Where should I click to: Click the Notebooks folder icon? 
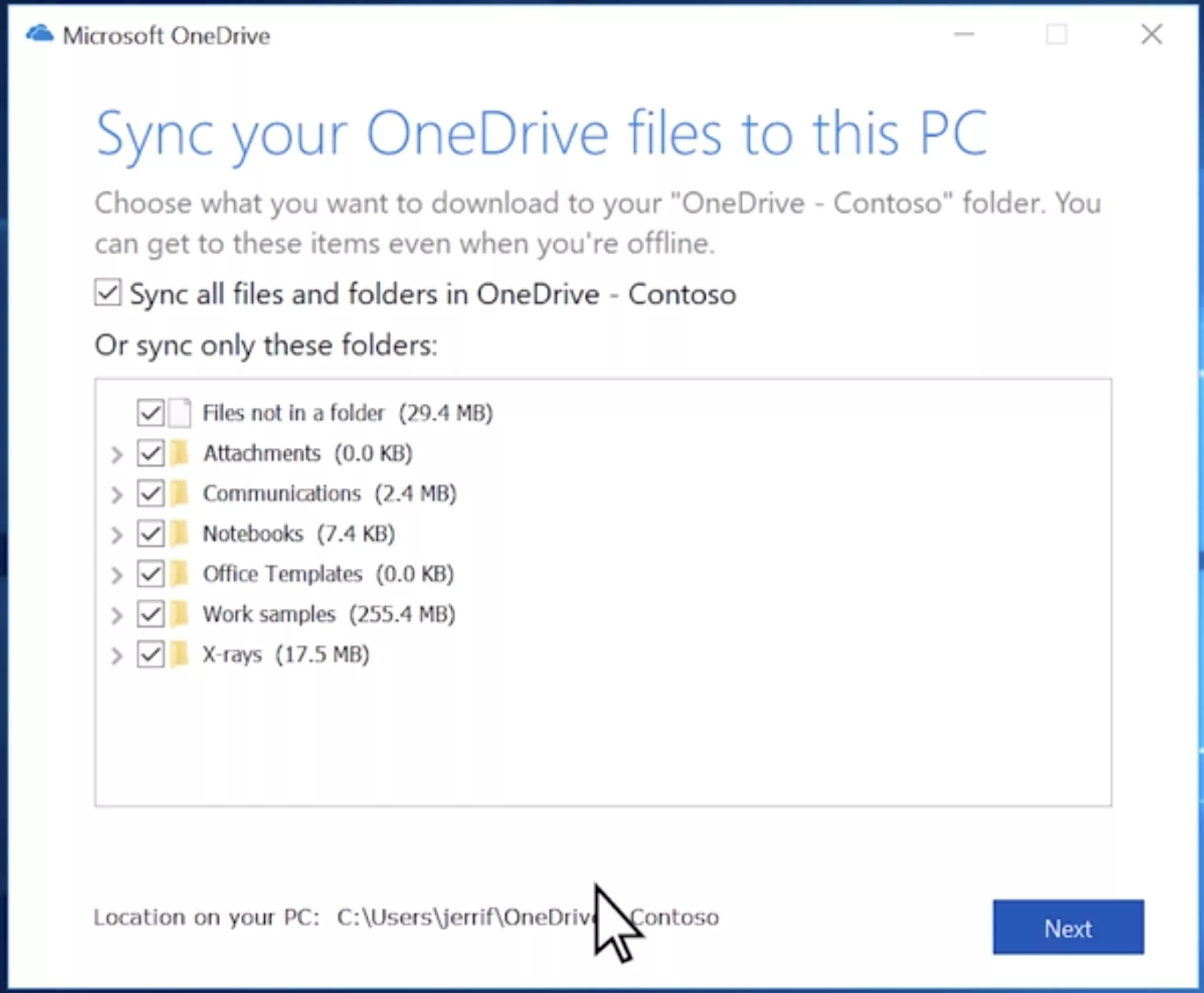click(x=180, y=533)
